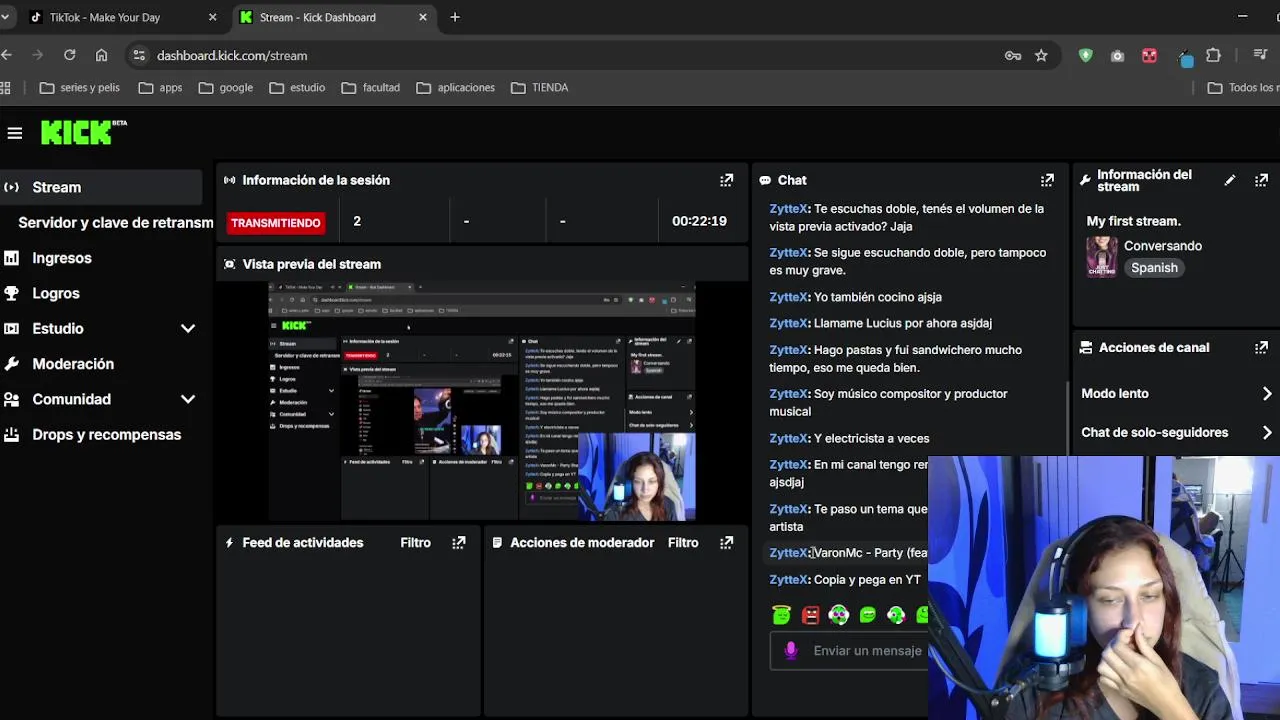Bookmark this page with the star icon
The image size is (1280, 720).
(1041, 55)
